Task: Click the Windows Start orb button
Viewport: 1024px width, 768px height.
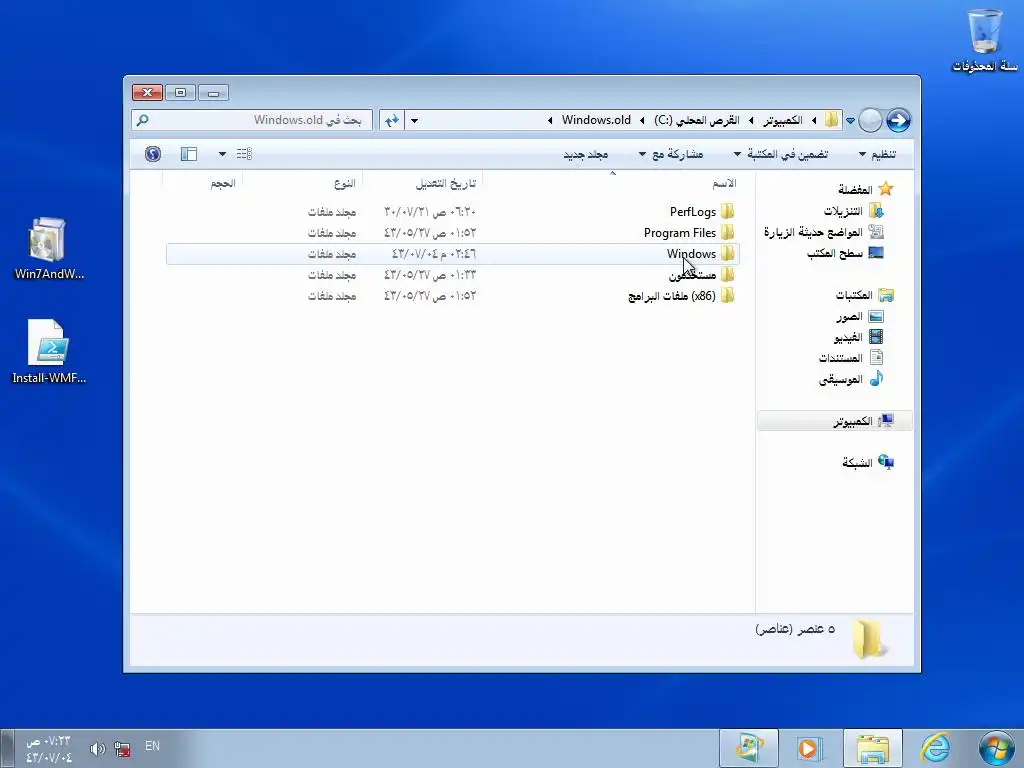Action: (997, 748)
